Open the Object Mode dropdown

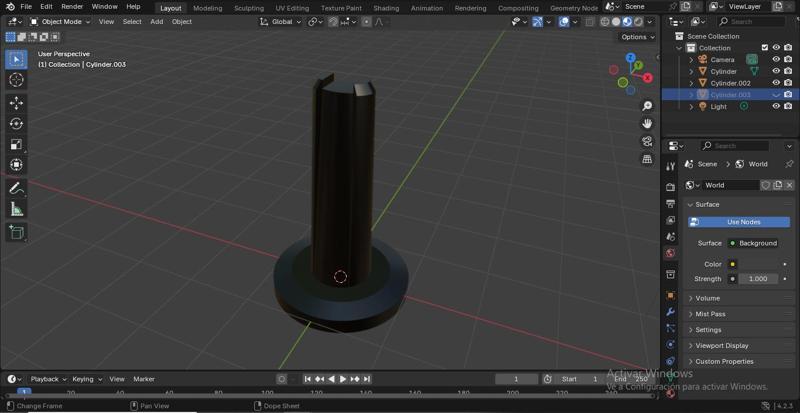(60, 22)
